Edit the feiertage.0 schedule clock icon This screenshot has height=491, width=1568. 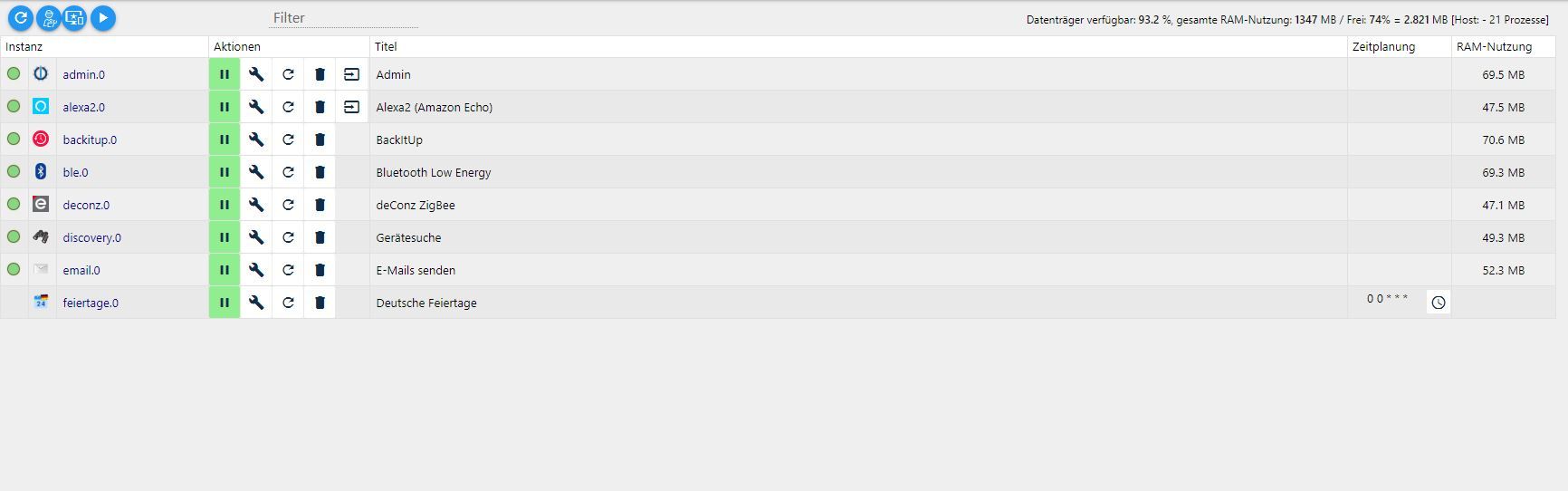coord(1439,303)
